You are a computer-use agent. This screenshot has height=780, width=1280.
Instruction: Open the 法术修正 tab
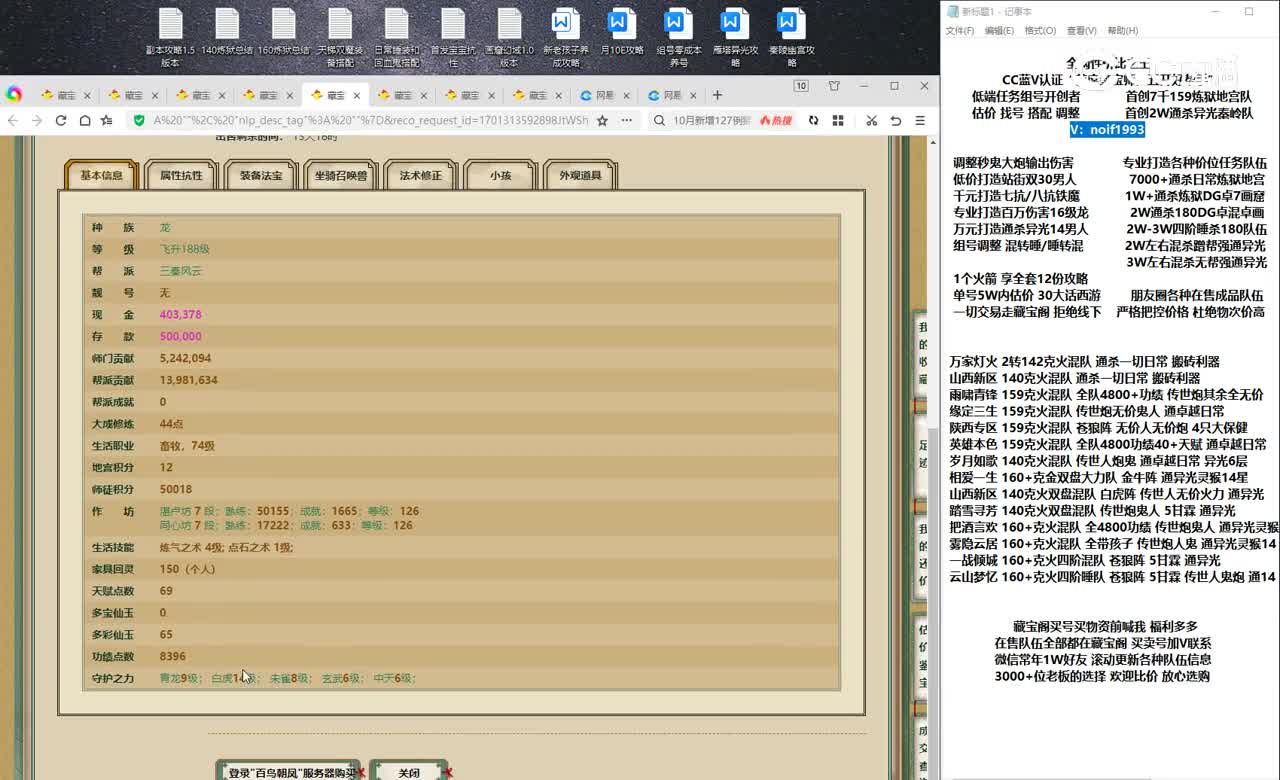coord(421,175)
